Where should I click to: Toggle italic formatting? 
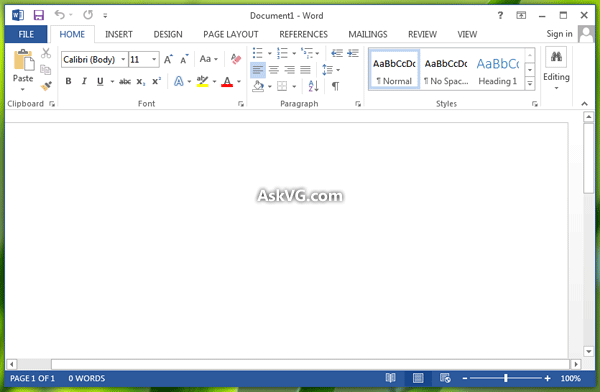pos(84,81)
